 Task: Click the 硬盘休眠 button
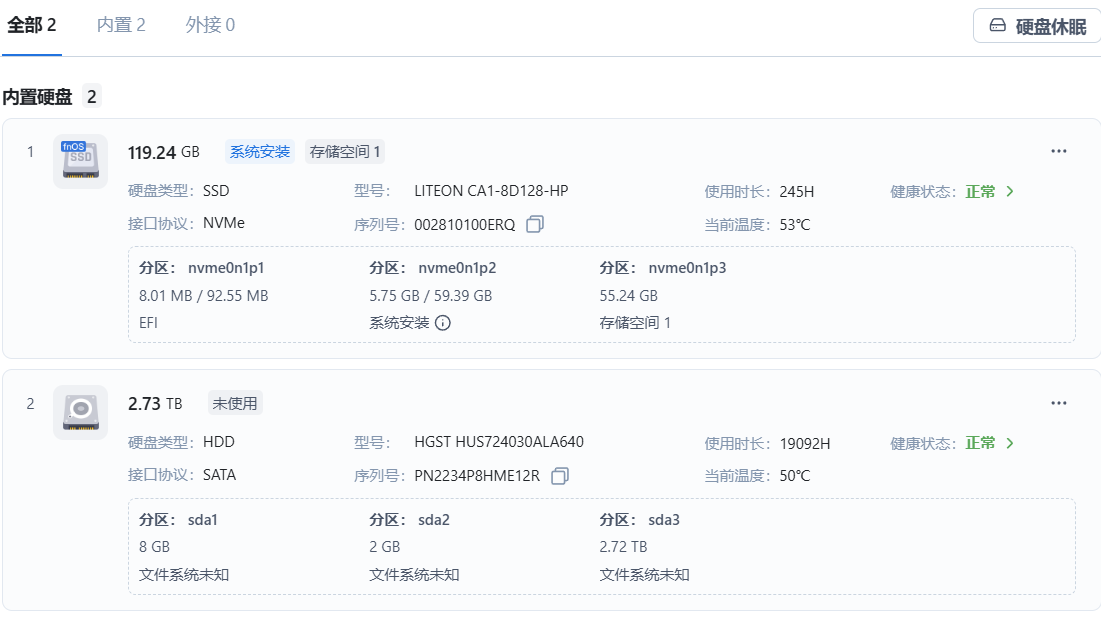tap(1038, 26)
